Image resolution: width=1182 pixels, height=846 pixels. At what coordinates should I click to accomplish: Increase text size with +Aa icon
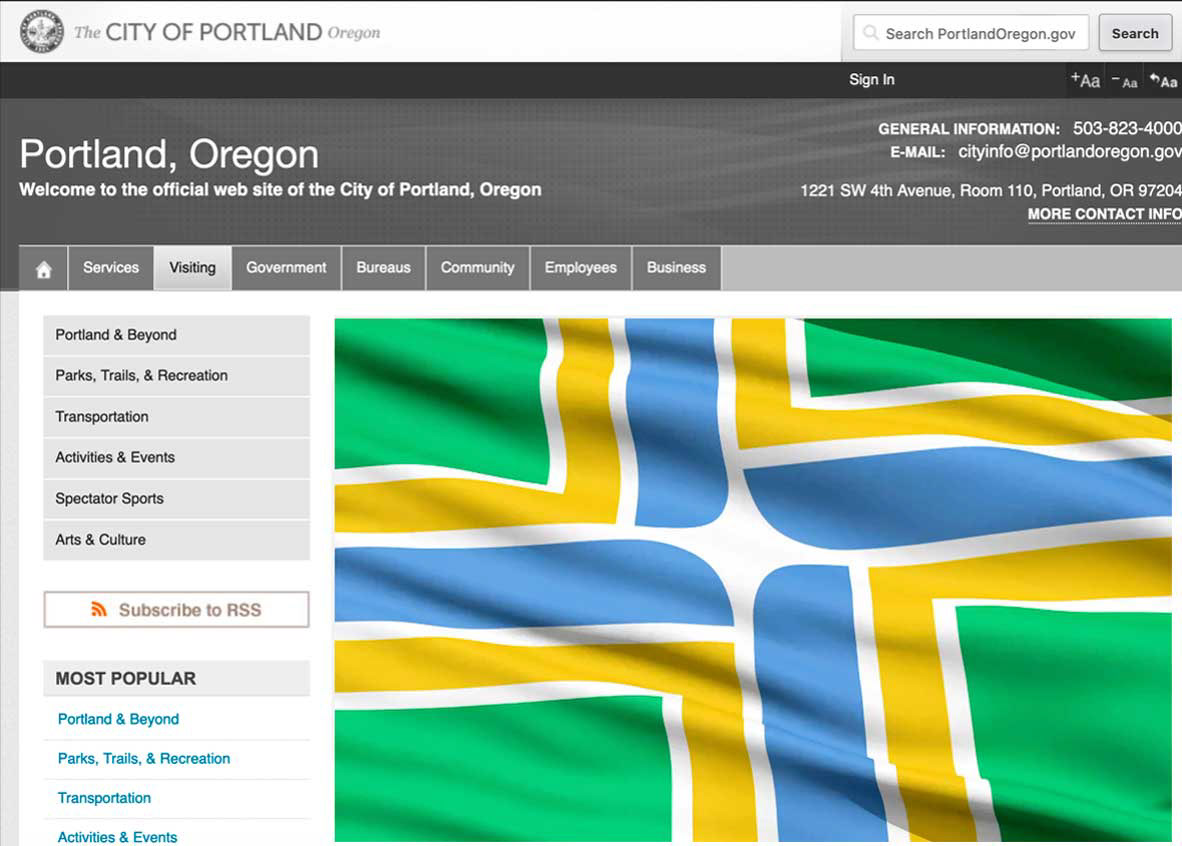coord(1085,80)
